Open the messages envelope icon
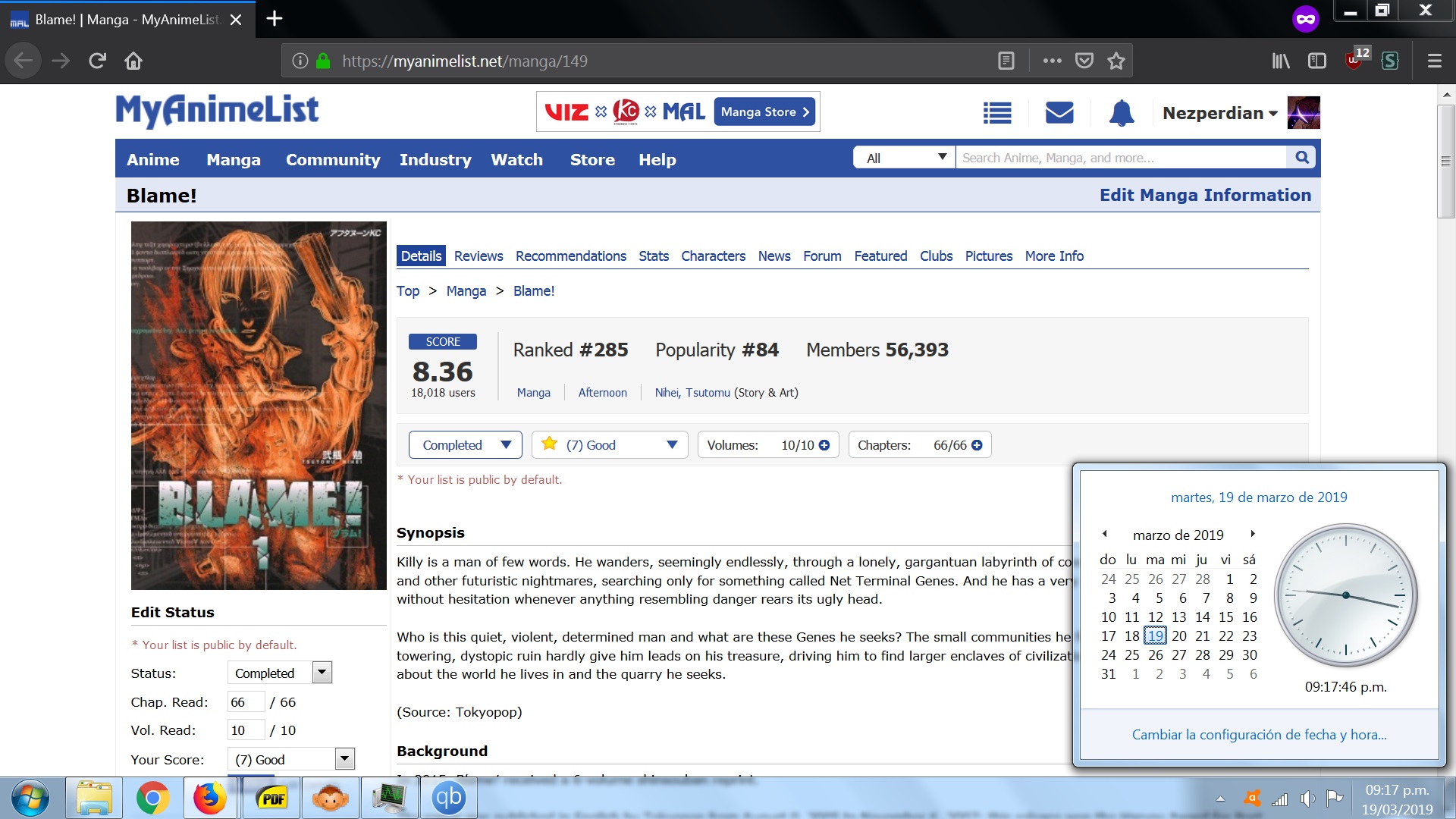 1059,113
